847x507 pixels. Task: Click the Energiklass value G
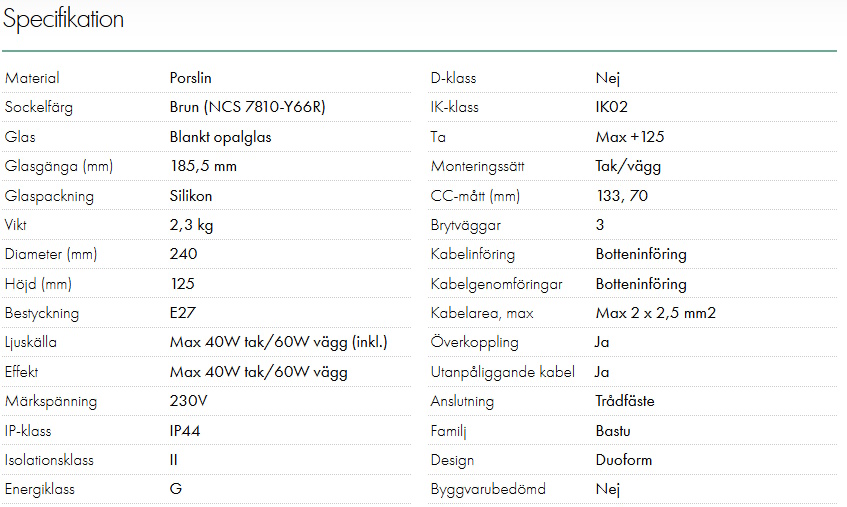point(176,489)
